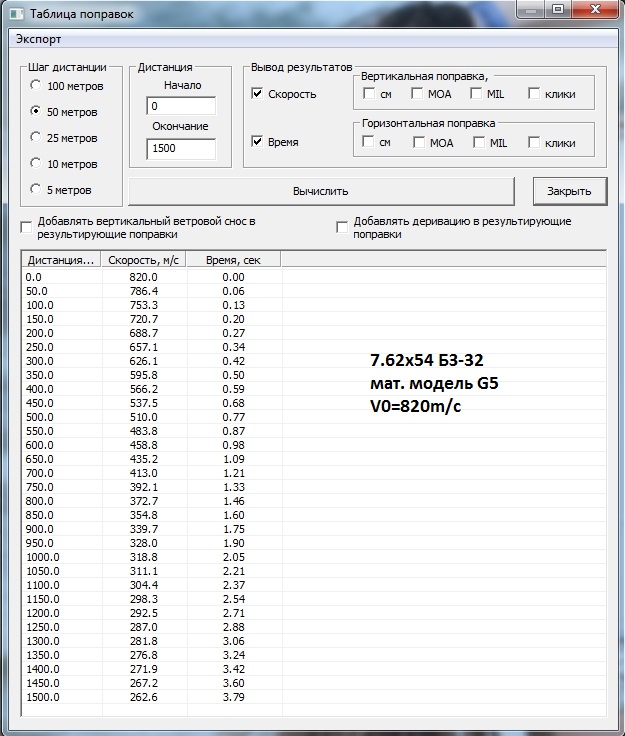Click the time value 2.88
This screenshot has height=736, width=625.
pyautogui.click(x=234, y=627)
